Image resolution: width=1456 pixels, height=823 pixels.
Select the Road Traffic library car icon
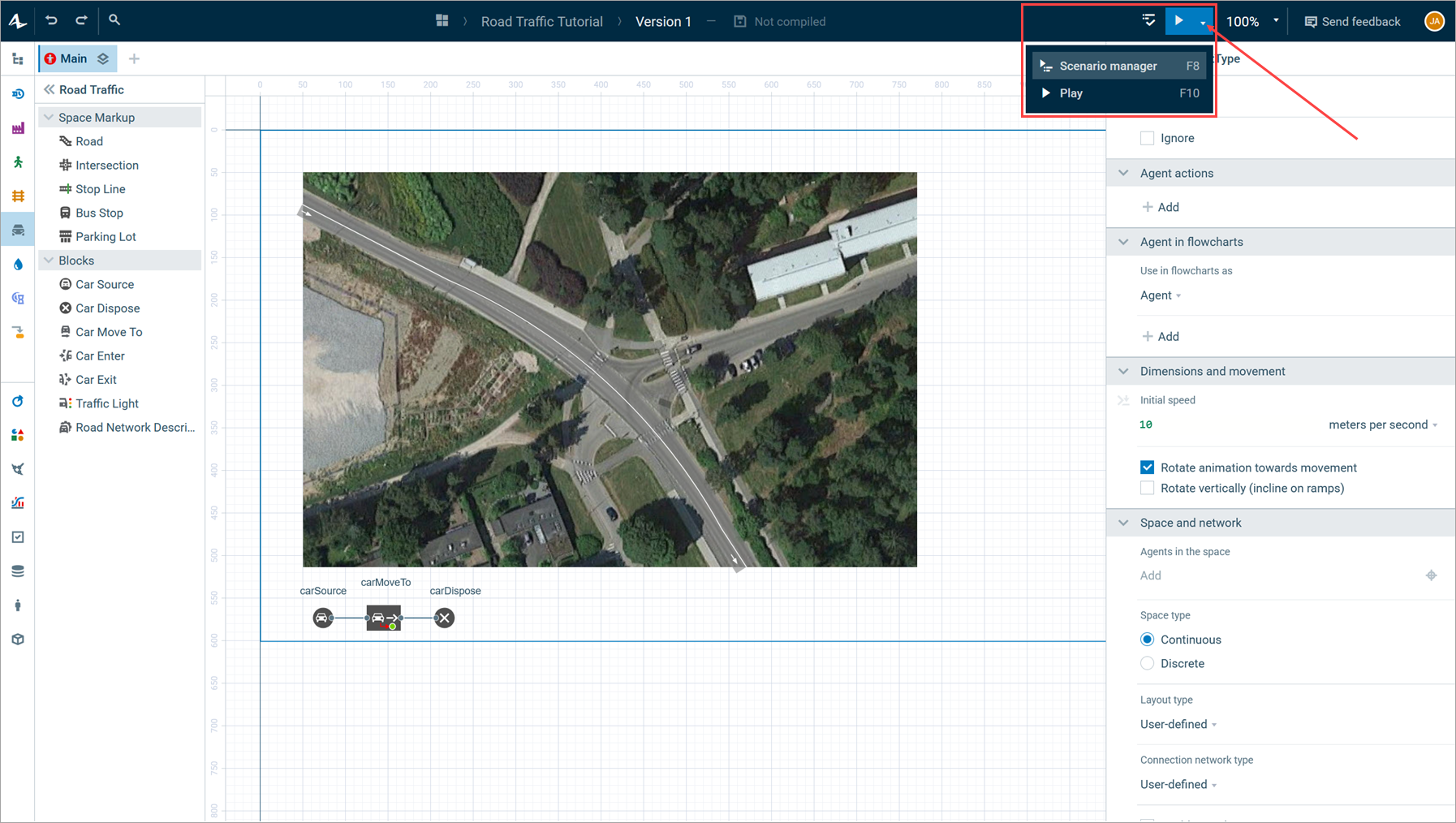click(18, 231)
